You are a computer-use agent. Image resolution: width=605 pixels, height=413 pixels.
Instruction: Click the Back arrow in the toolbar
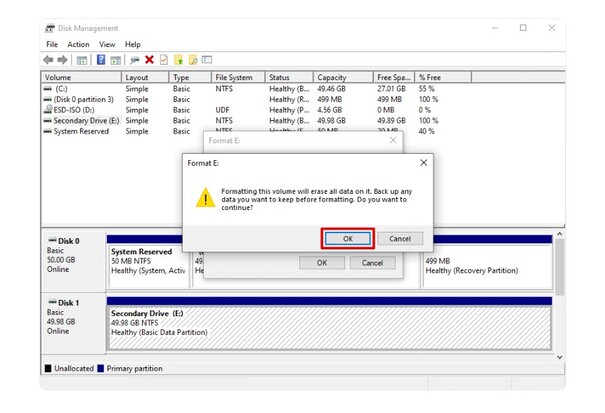click(x=50, y=60)
